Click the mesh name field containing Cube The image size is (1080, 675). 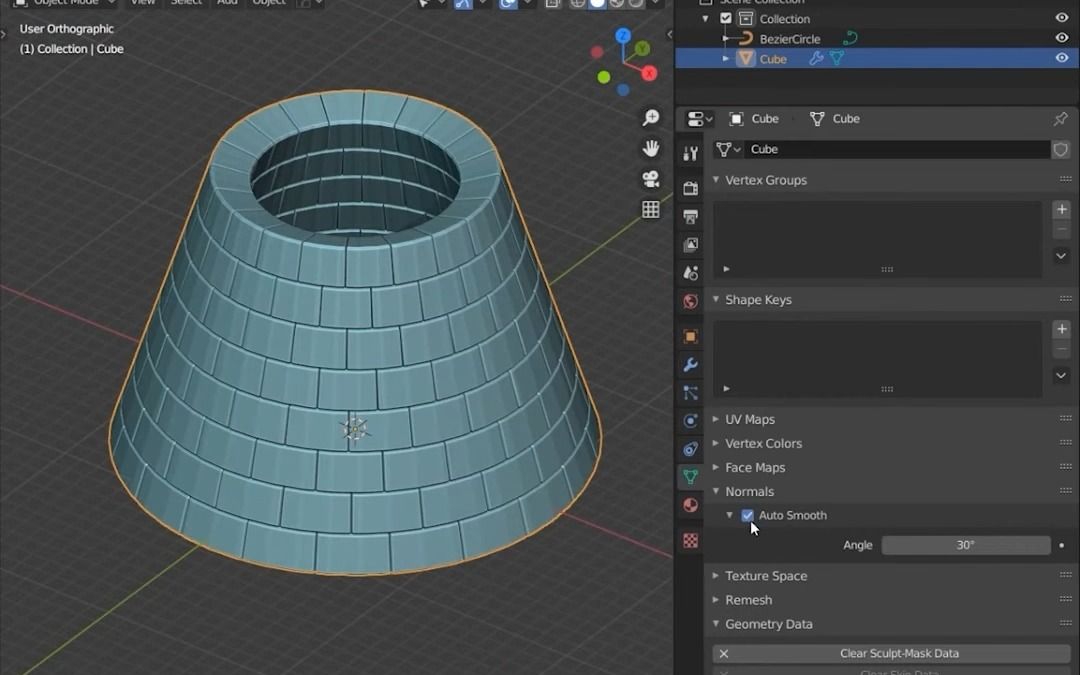[x=897, y=149]
